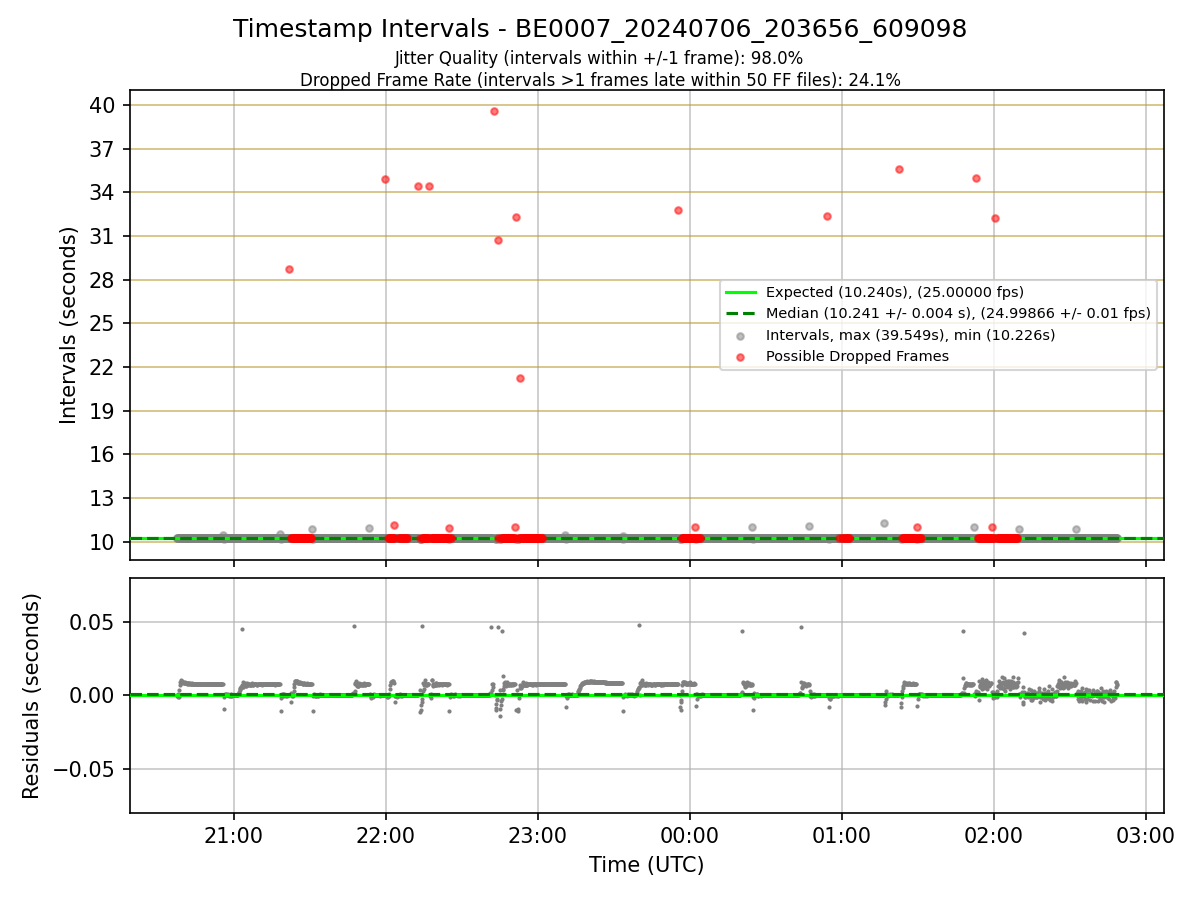
Task: Select the 'Jitter Quality' 98.0% subtitle line
Action: (600, 59)
